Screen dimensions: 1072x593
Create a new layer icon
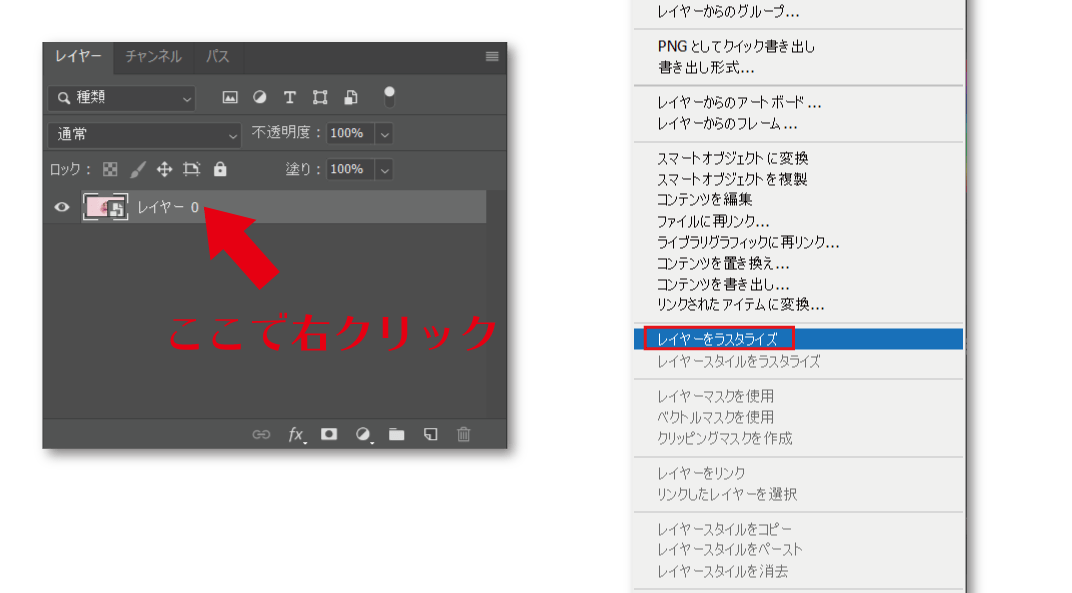click(430, 434)
